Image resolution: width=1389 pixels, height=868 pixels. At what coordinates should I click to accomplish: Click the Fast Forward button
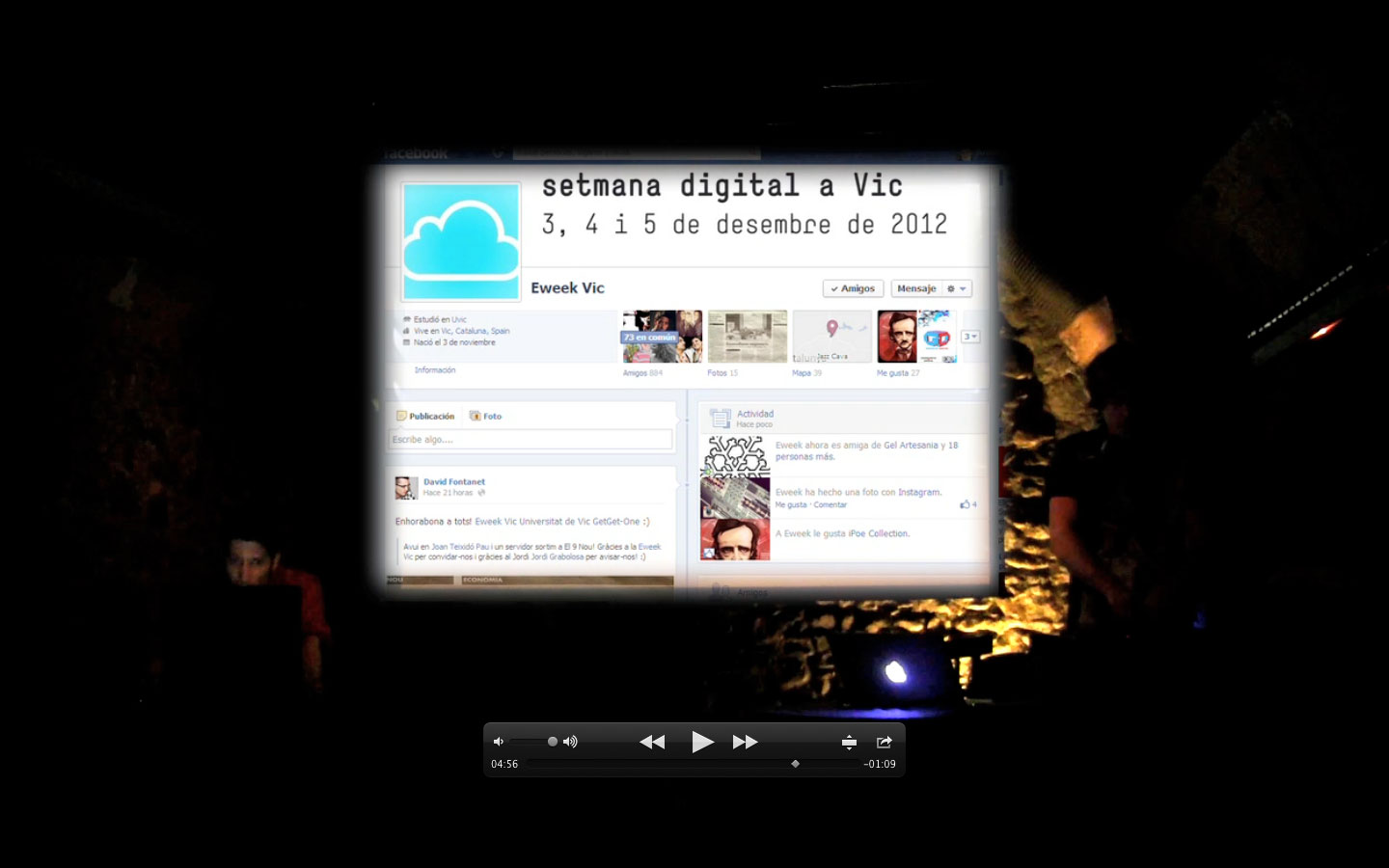point(745,742)
